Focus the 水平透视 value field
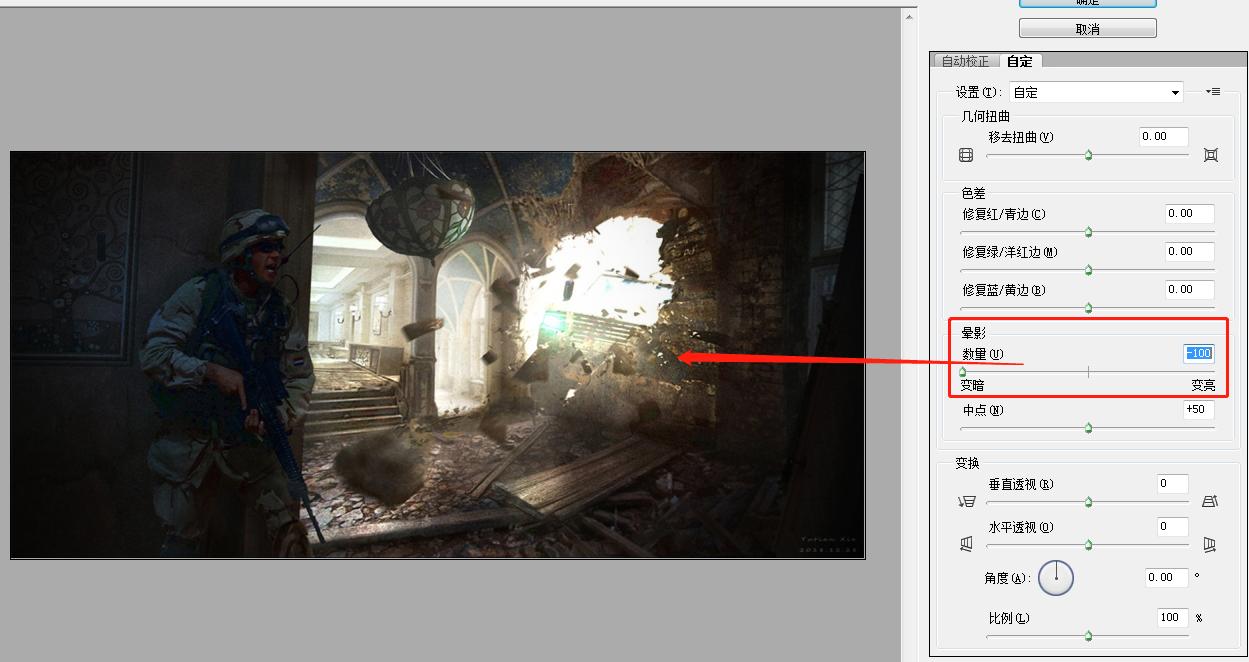The width and height of the screenshot is (1249, 662). (1173, 526)
